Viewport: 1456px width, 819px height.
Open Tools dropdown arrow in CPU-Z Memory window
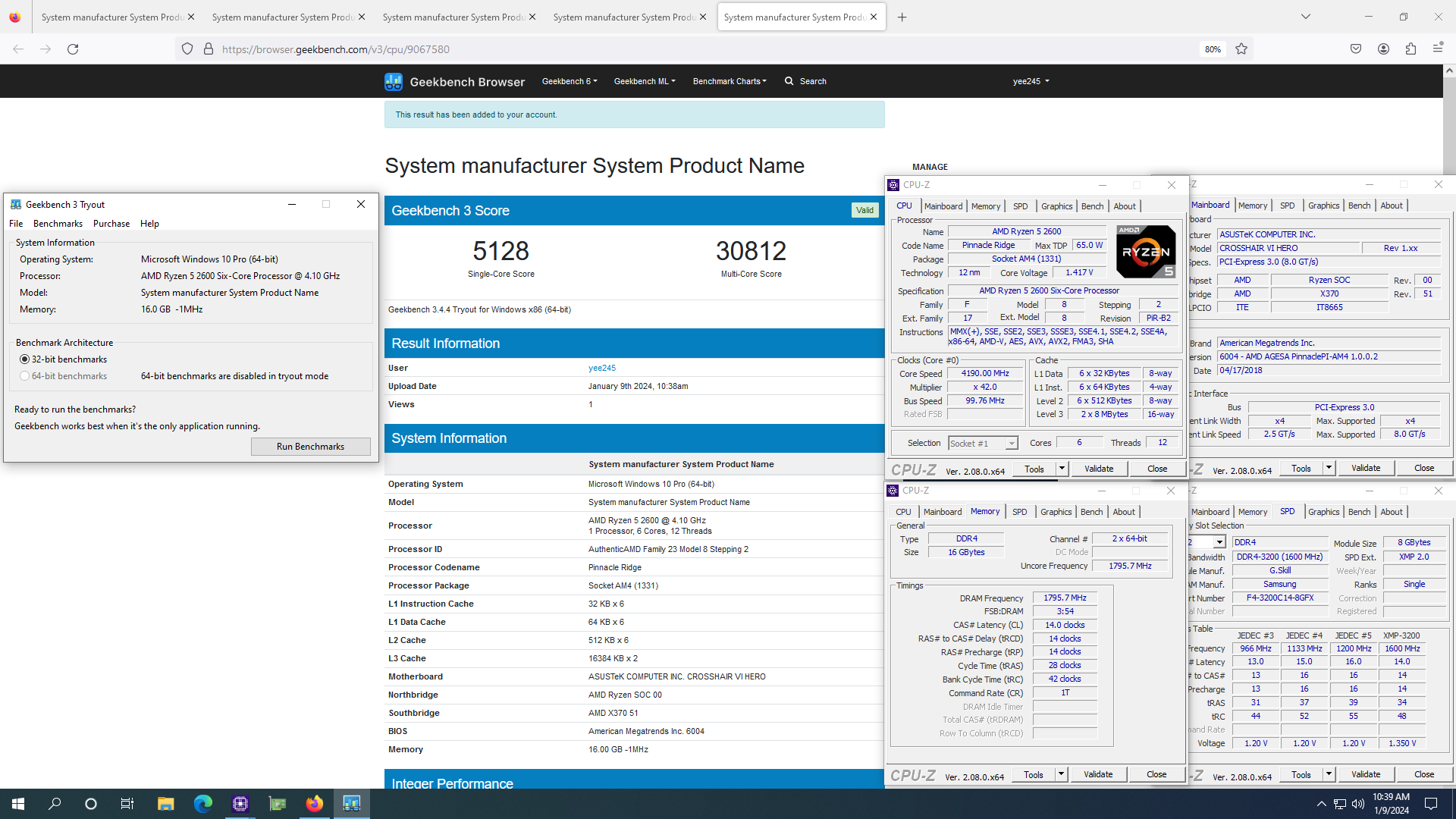(x=1061, y=774)
